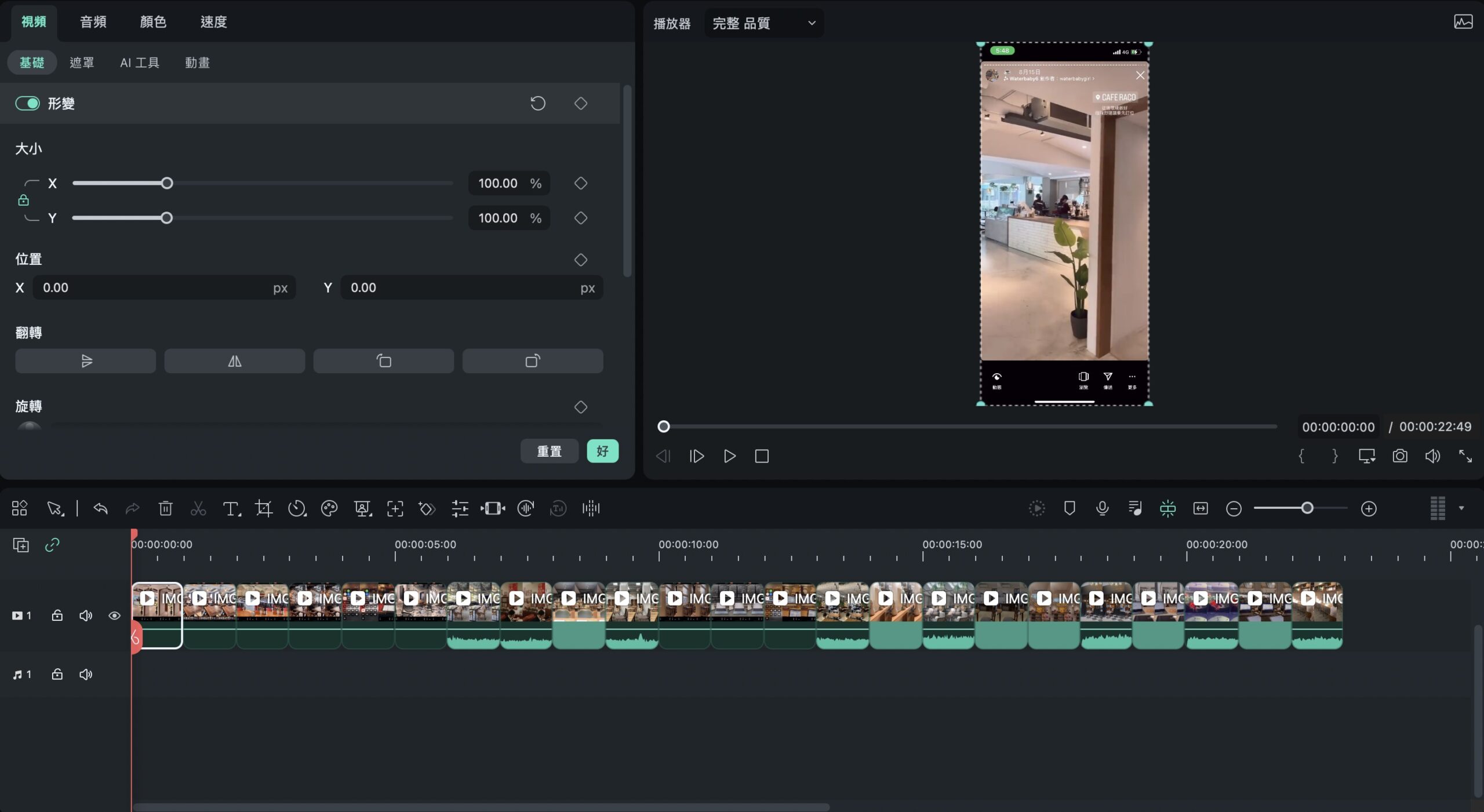Viewport: 1484px width, 812px height.
Task: Click the add marker icon
Action: pos(1070,508)
